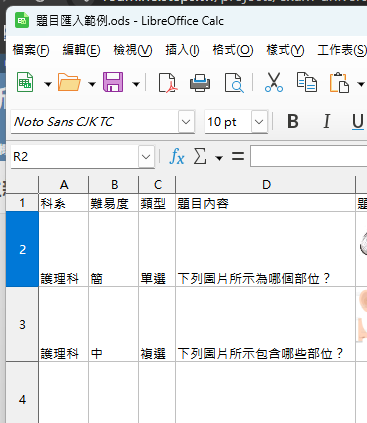Click the Select All corner box

tap(22, 185)
